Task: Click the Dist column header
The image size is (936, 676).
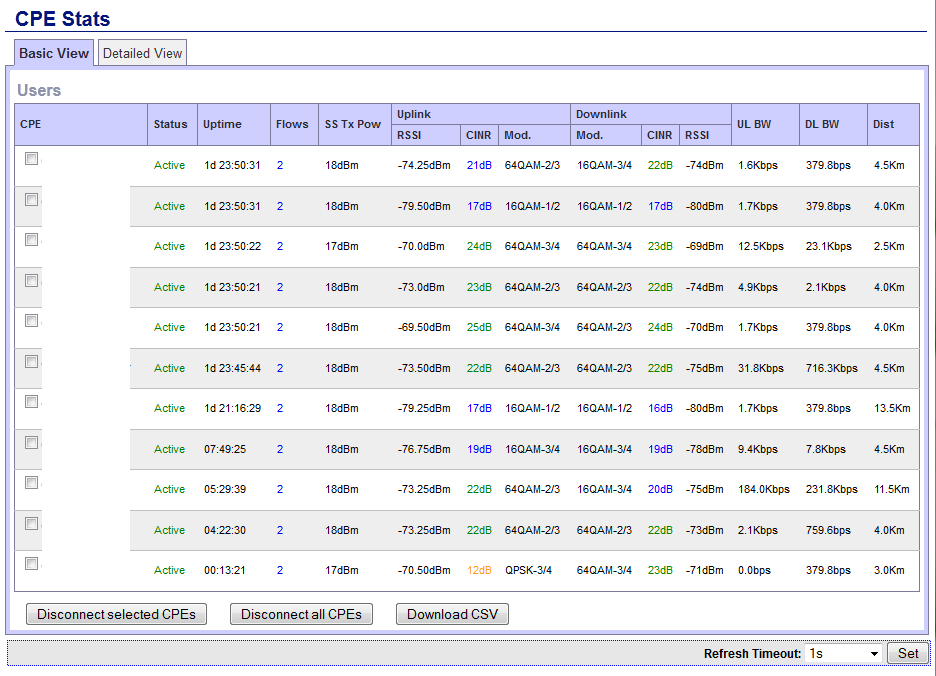Action: 883,124
